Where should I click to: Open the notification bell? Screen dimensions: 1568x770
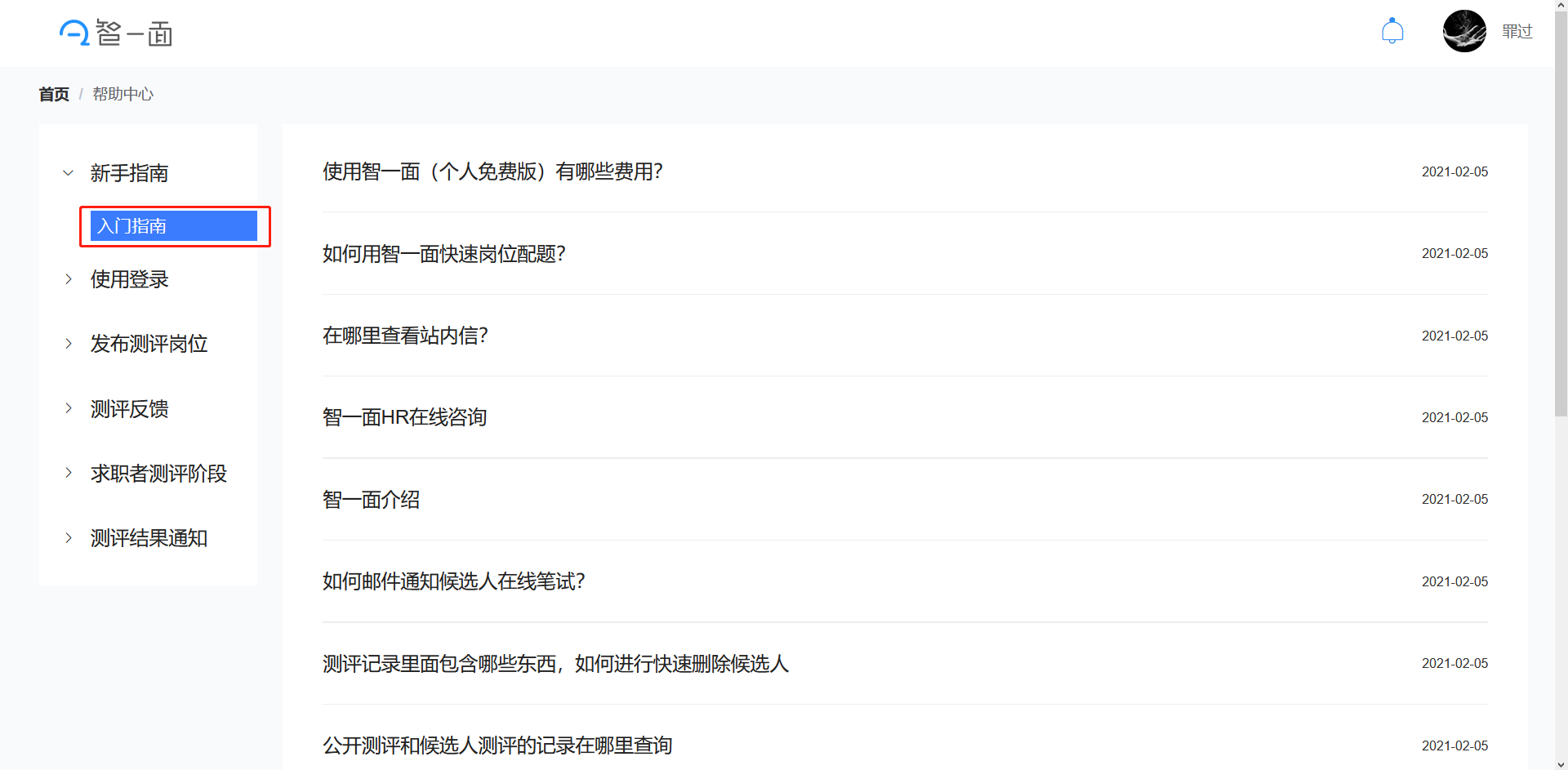point(1392,31)
